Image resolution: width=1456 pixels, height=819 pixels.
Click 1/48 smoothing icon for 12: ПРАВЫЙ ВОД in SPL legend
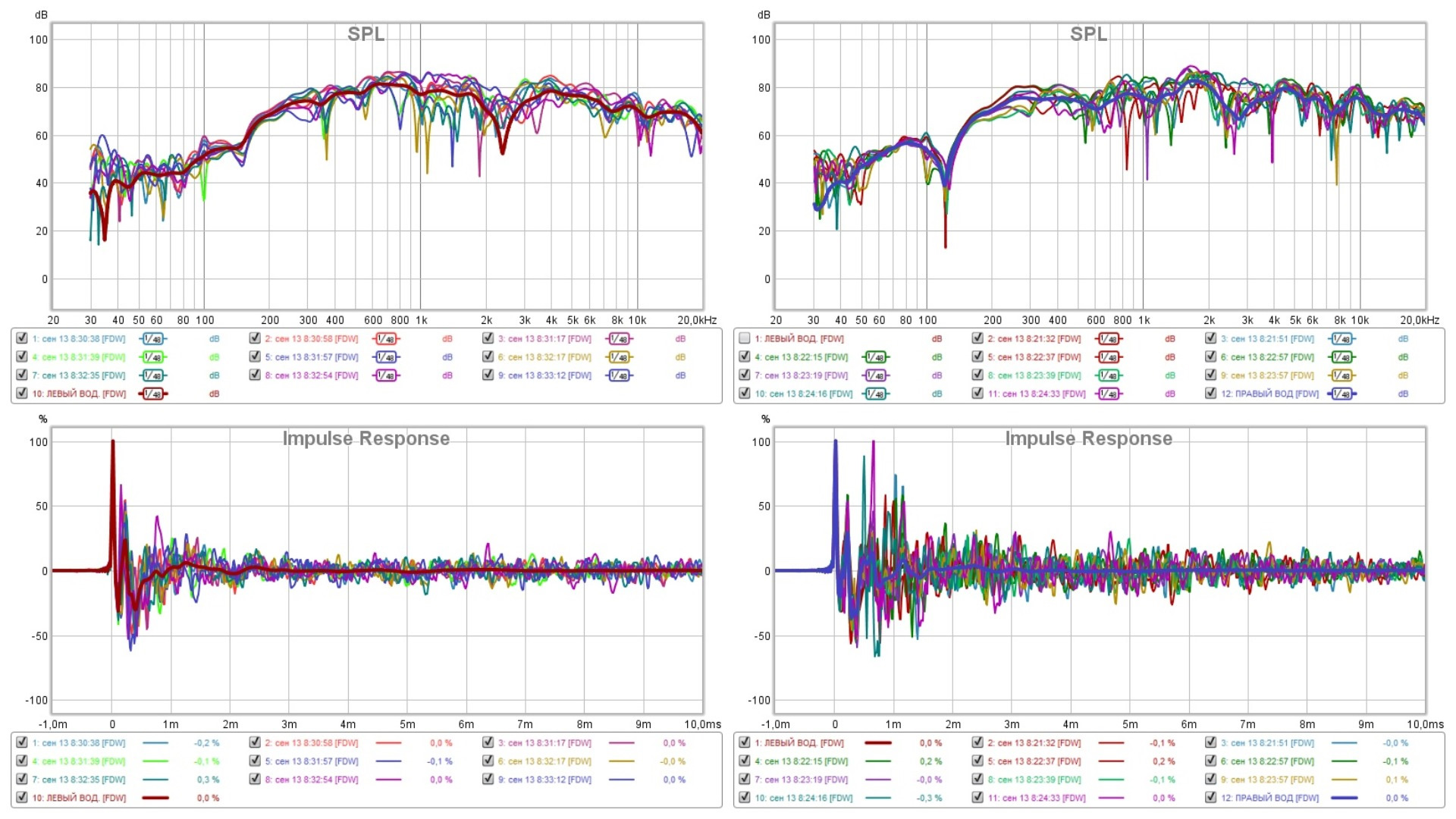1341,394
